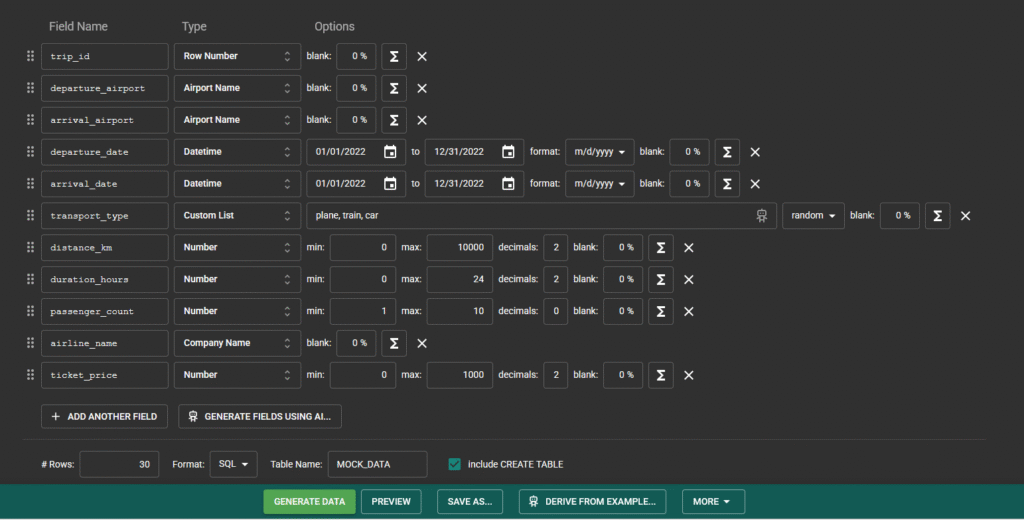Click the AI generate icon in transport_type list
This screenshot has width=1024, height=520.
point(762,215)
